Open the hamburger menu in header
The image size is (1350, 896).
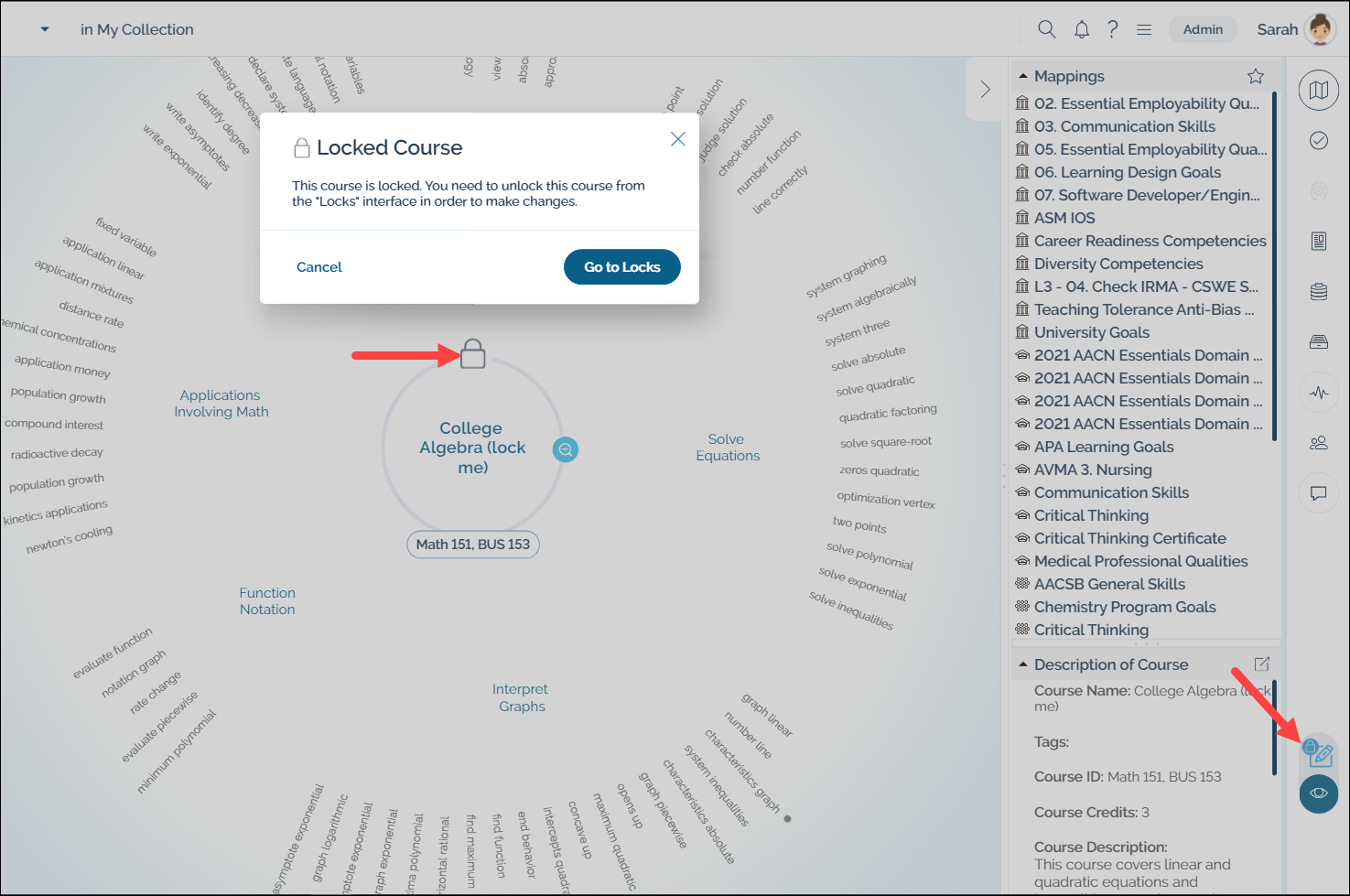click(1143, 29)
